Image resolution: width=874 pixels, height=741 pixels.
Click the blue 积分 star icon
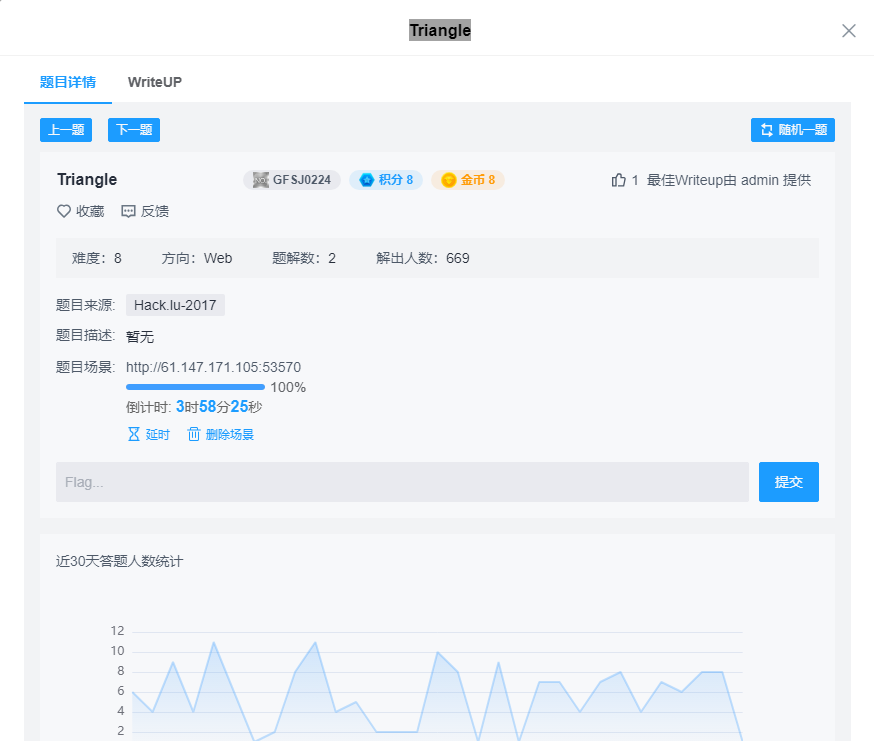pyautogui.click(x=366, y=180)
